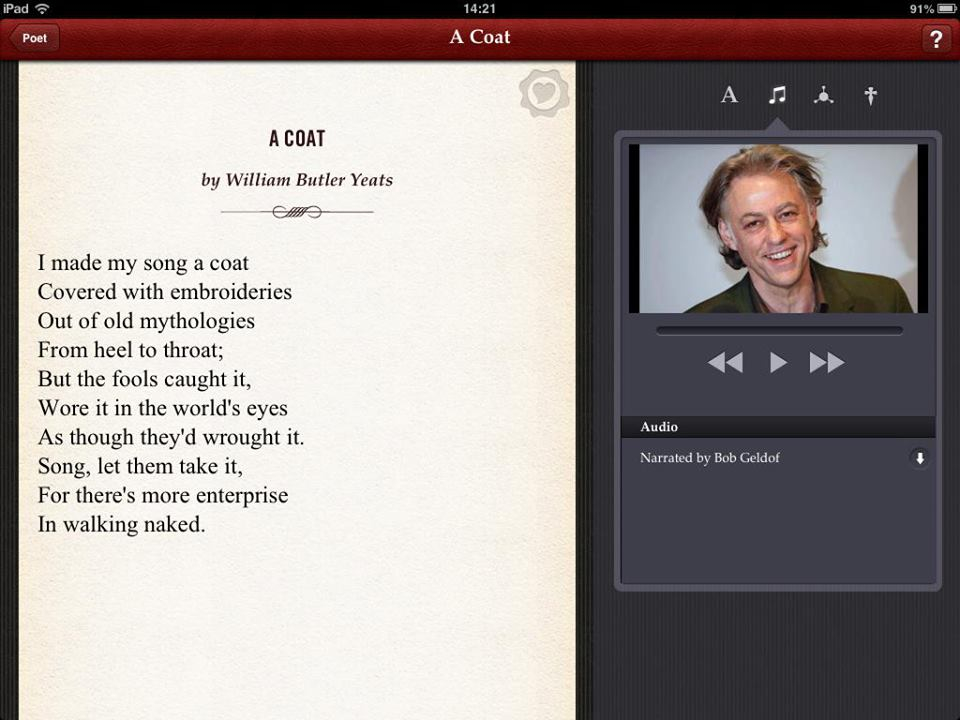Select the music note audio tab
The image size is (960, 720).
[777, 95]
